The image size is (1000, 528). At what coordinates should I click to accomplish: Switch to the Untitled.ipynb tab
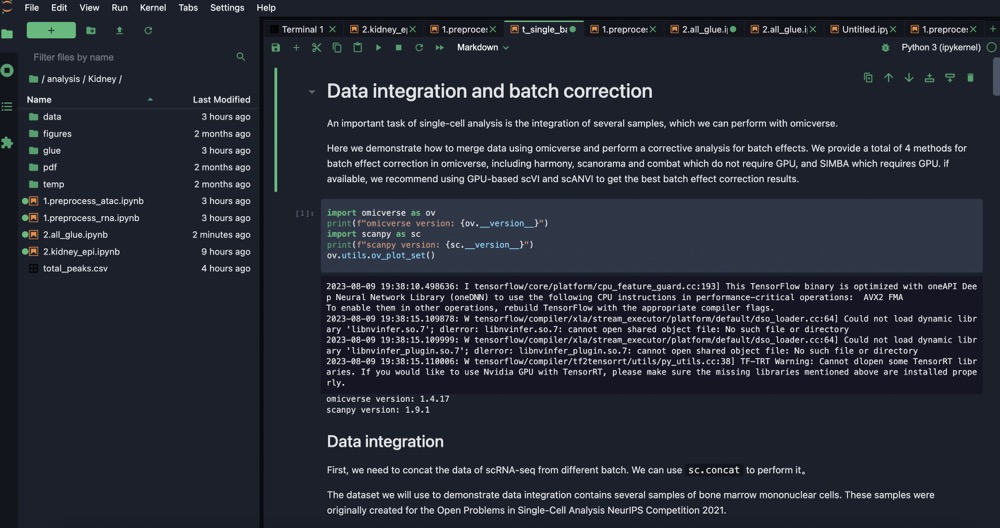click(864, 29)
